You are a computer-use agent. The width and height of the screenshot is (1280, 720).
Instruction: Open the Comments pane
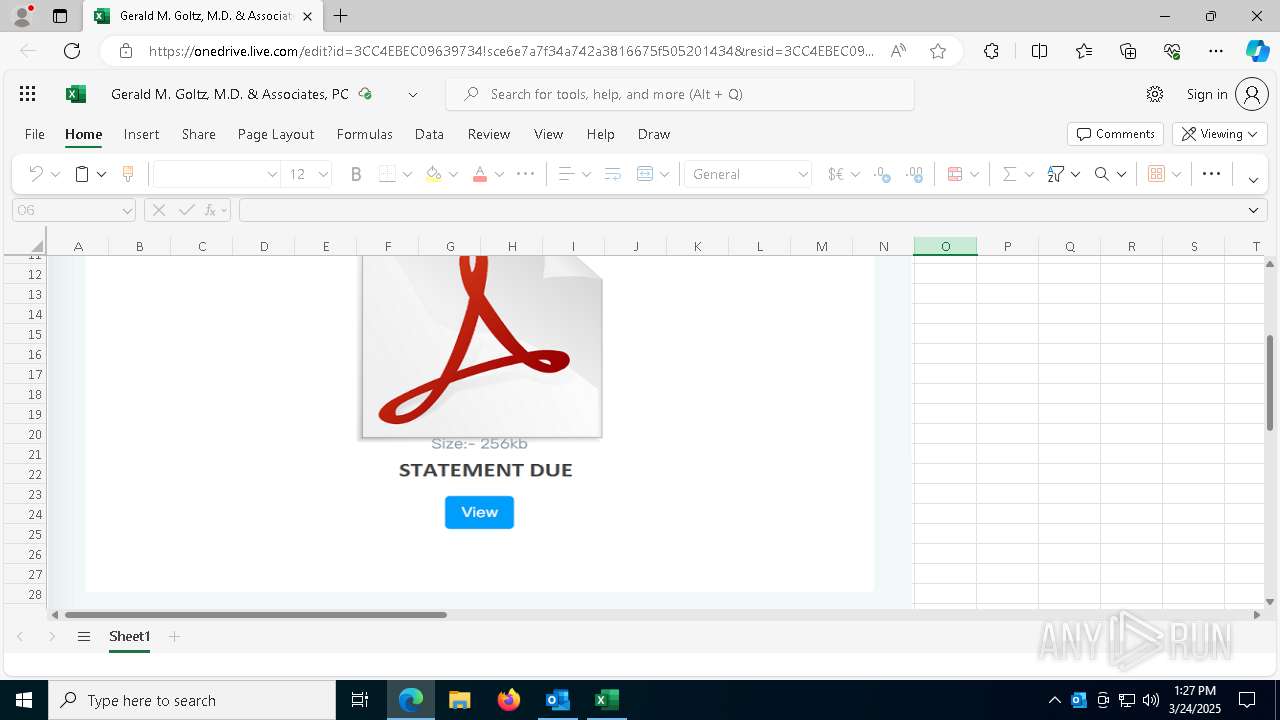(1115, 134)
